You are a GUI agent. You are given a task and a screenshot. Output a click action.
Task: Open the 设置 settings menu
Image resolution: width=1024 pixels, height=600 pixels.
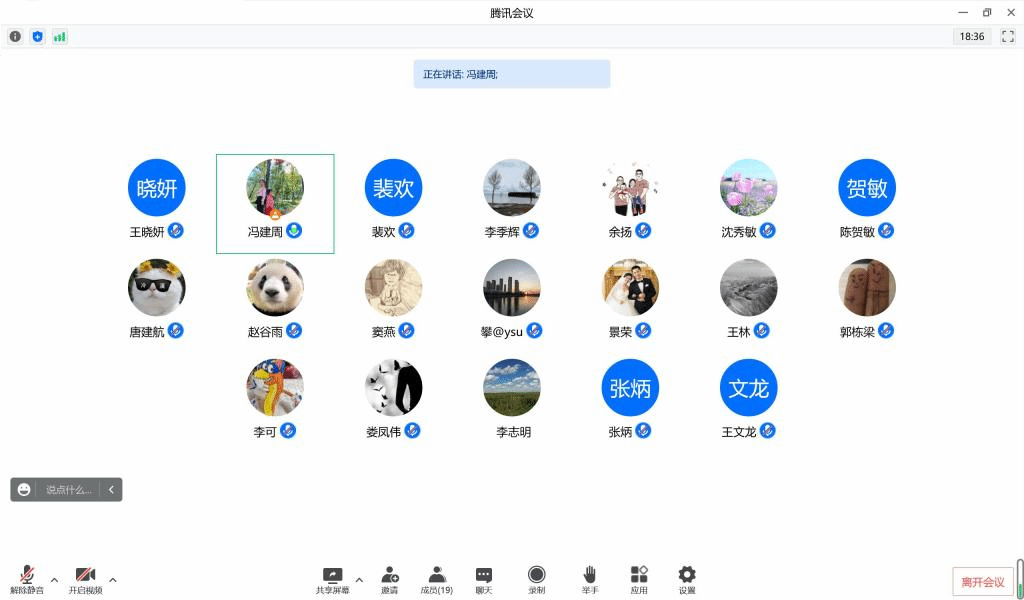coord(687,578)
